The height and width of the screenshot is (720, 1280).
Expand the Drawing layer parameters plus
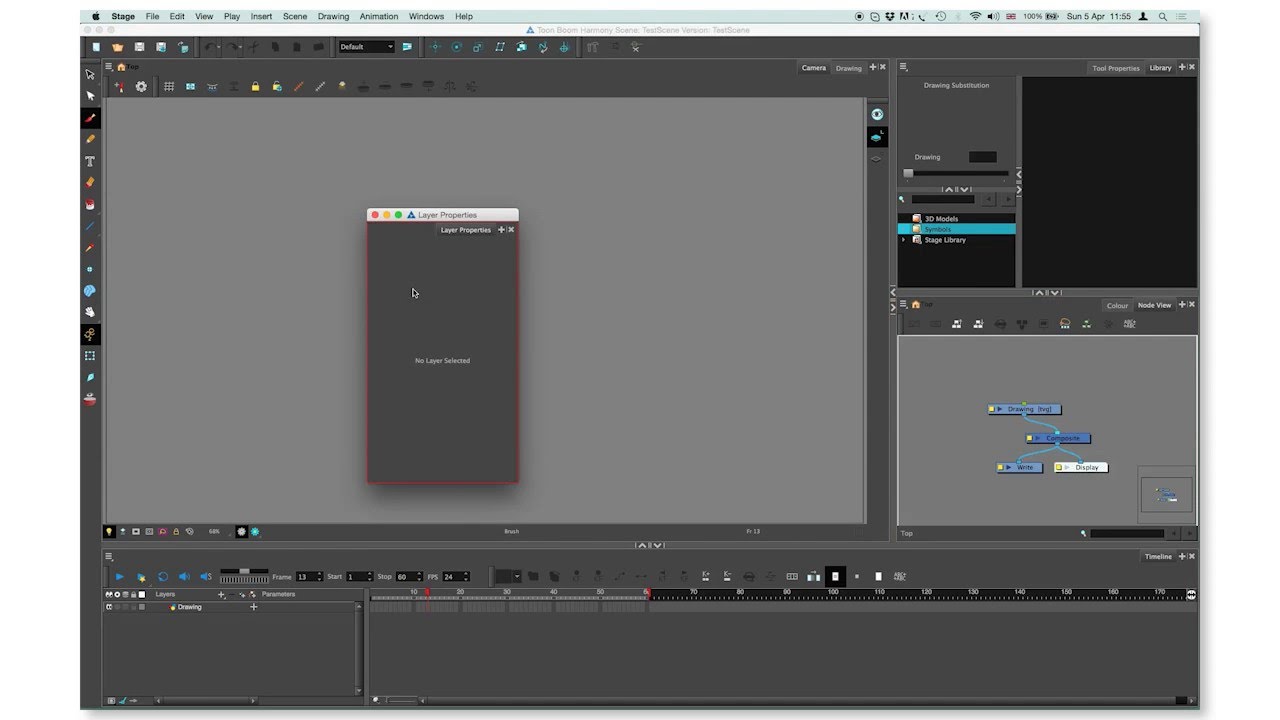(253, 607)
